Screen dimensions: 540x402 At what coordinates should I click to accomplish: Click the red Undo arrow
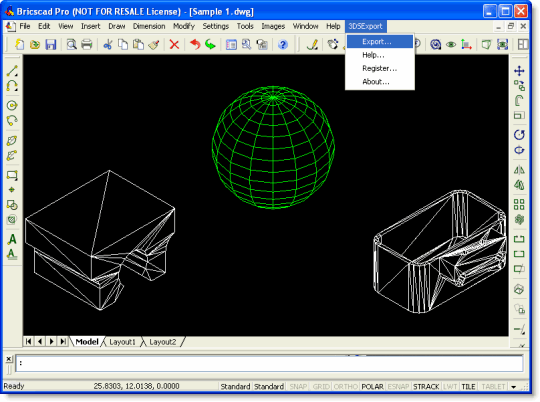195,44
